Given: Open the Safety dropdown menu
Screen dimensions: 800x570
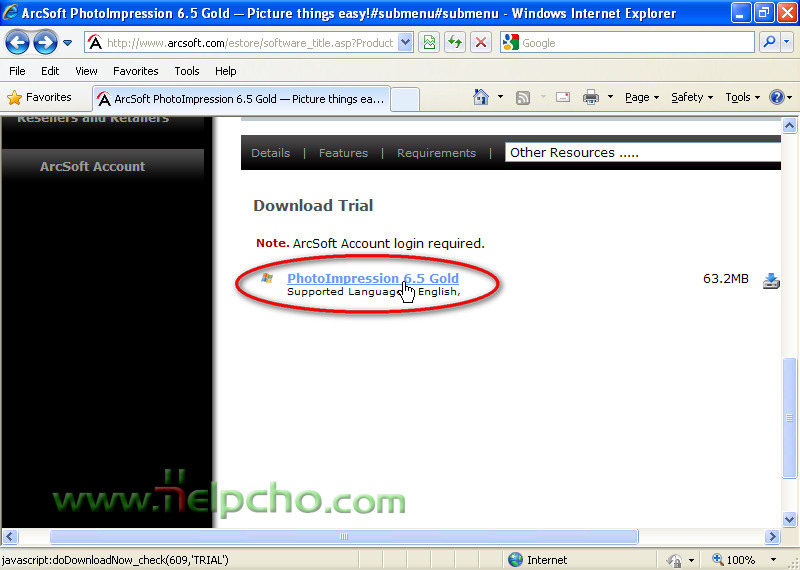Looking at the screenshot, I should pos(692,97).
